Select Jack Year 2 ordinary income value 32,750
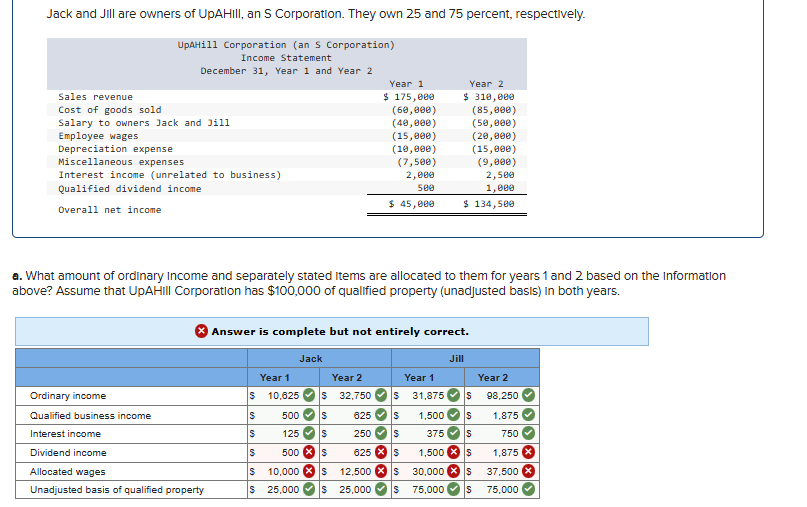 tap(355, 396)
